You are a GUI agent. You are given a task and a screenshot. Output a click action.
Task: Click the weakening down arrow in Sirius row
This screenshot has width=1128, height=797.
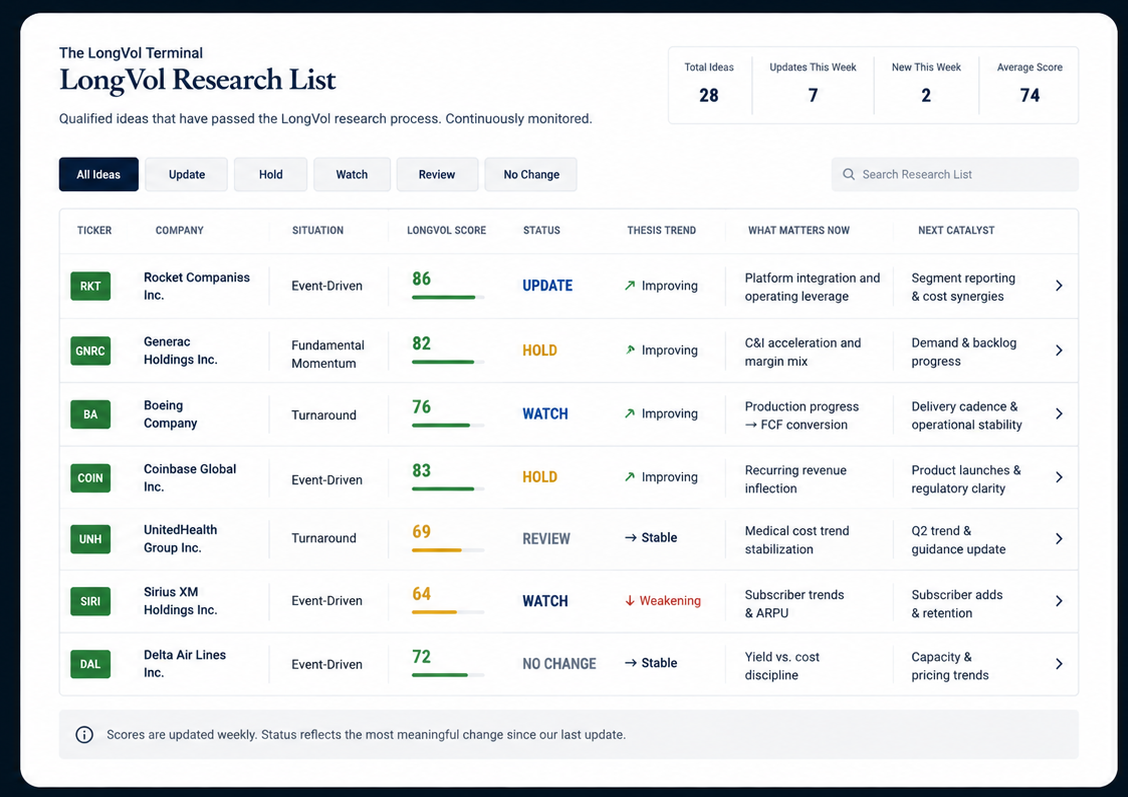coord(629,601)
